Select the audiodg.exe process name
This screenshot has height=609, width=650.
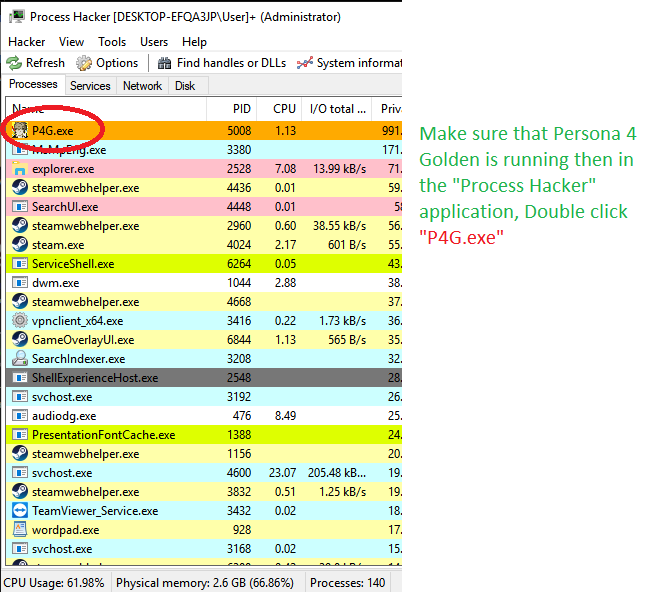pyautogui.click(x=64, y=416)
